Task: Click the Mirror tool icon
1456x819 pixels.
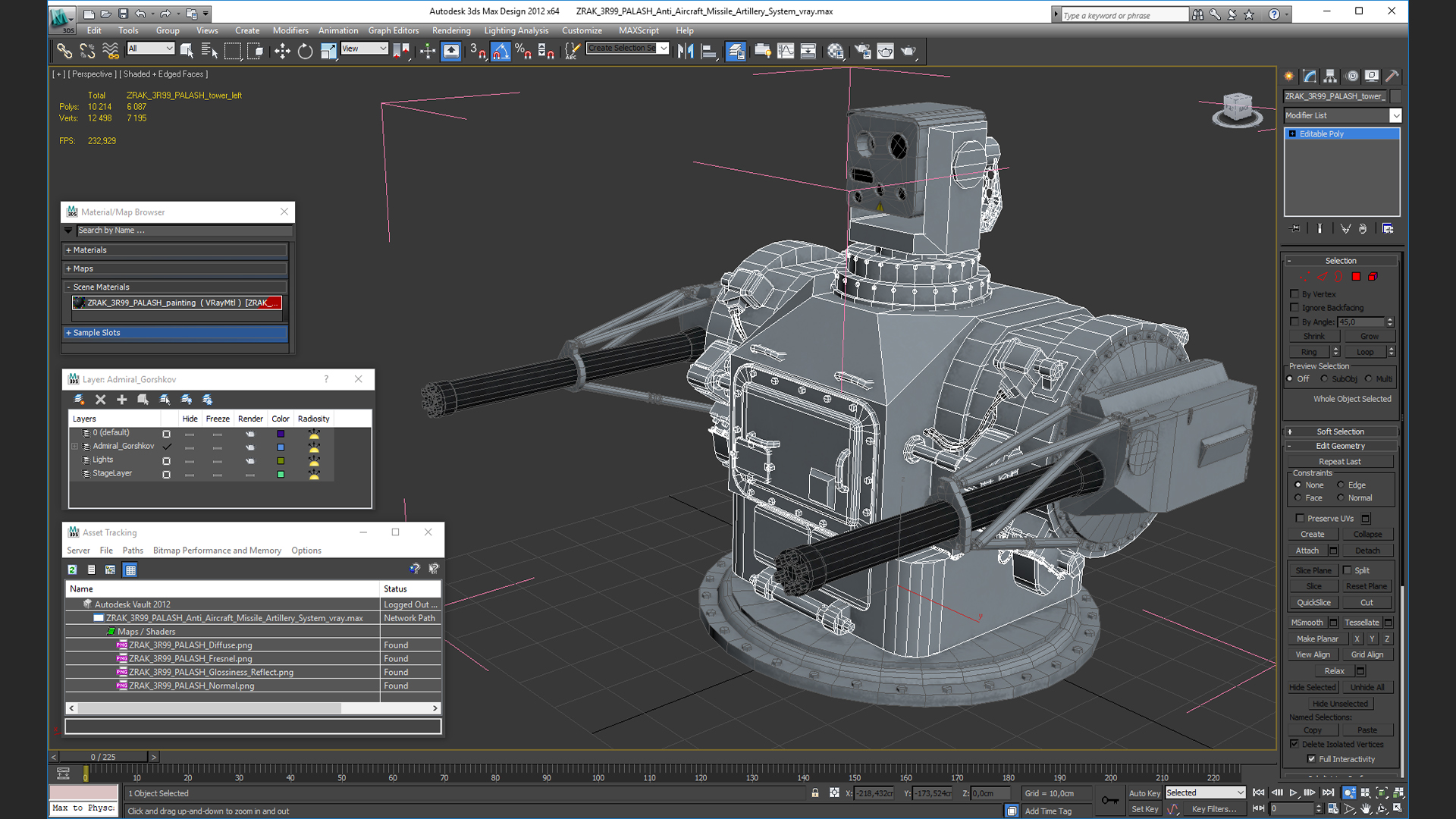Action: (686, 51)
